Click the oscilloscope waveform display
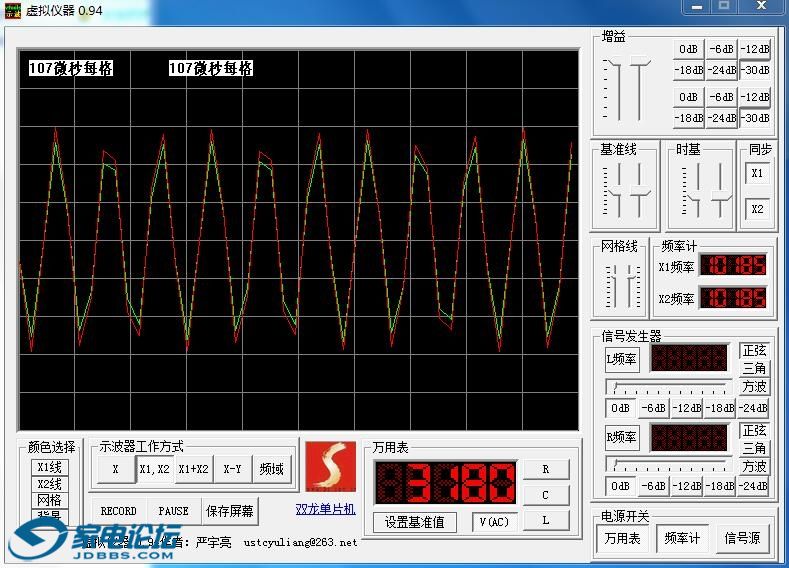 [299, 239]
